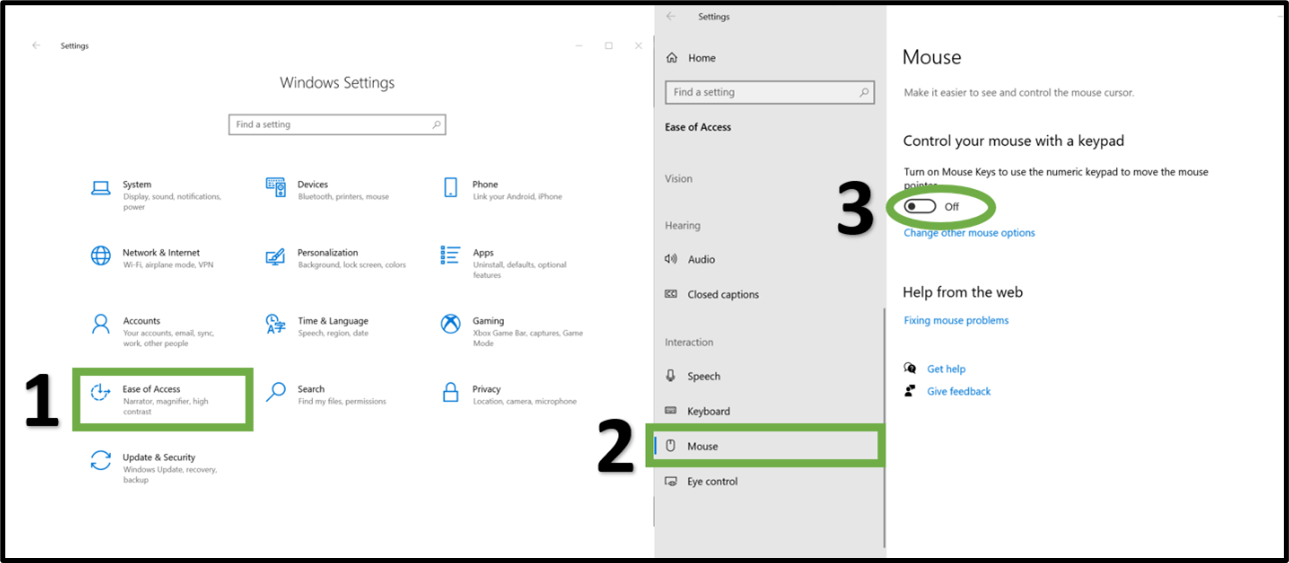This screenshot has width=1289, height=563.
Task: Click 'Vision' section label in sidebar
Action: pyautogui.click(x=679, y=178)
